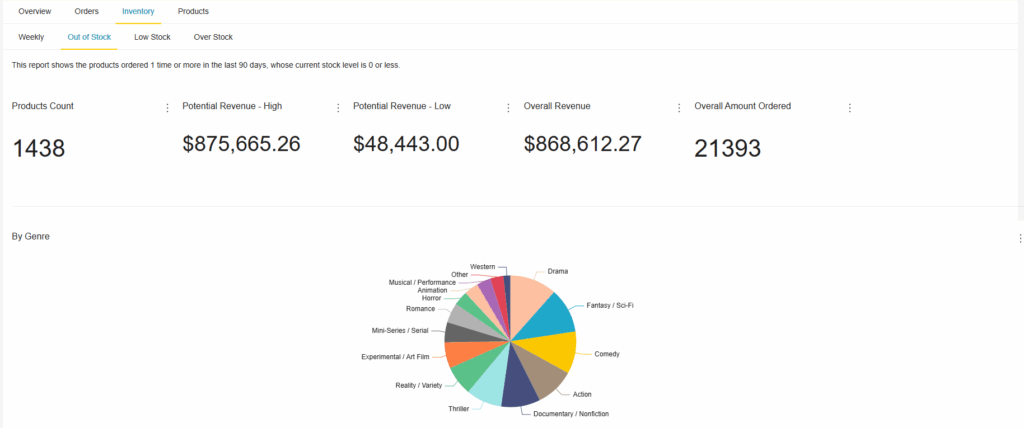Show the Over Stock report
Viewport: 1024px width, 428px height.
(213, 37)
